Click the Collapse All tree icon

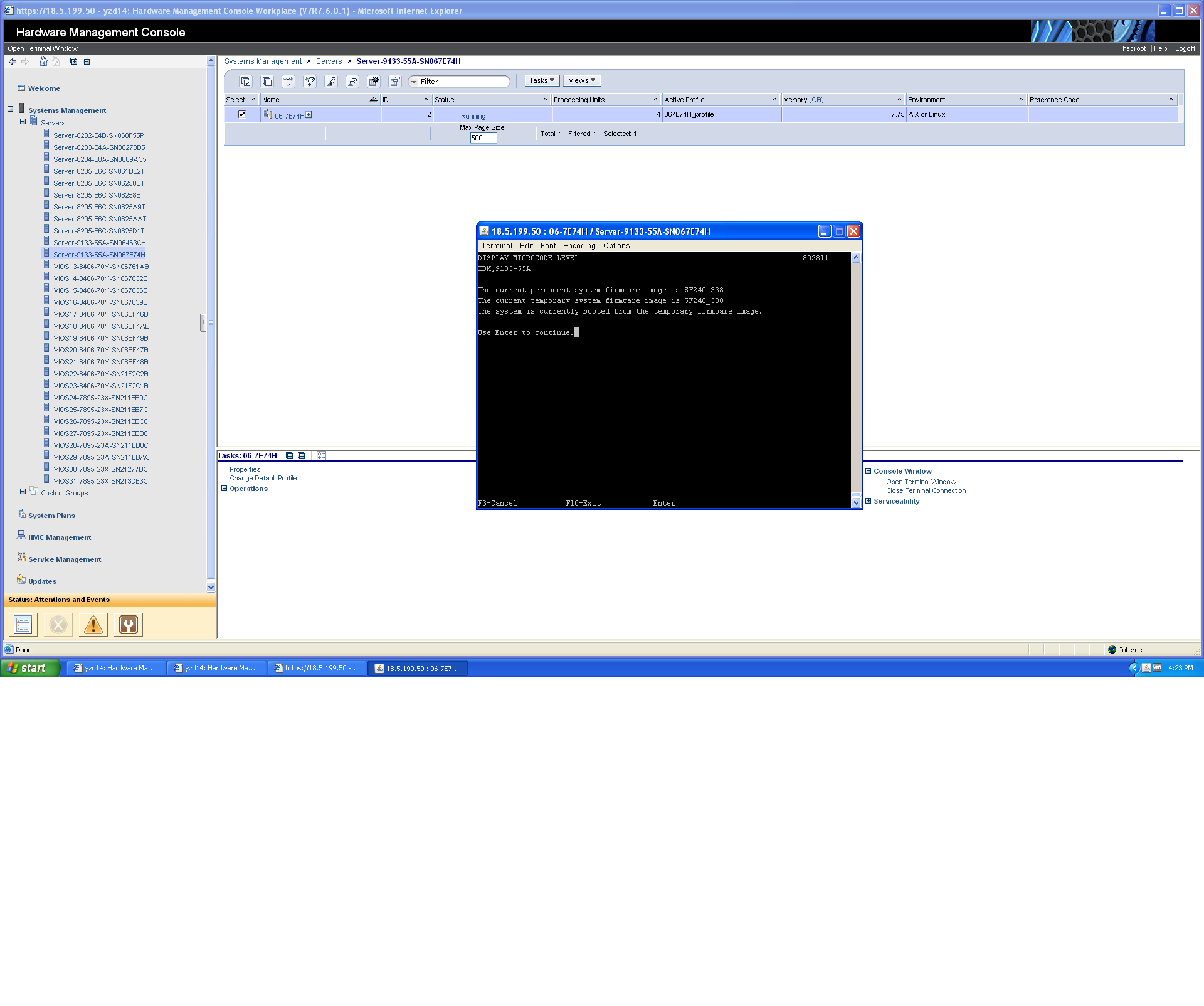tap(87, 61)
